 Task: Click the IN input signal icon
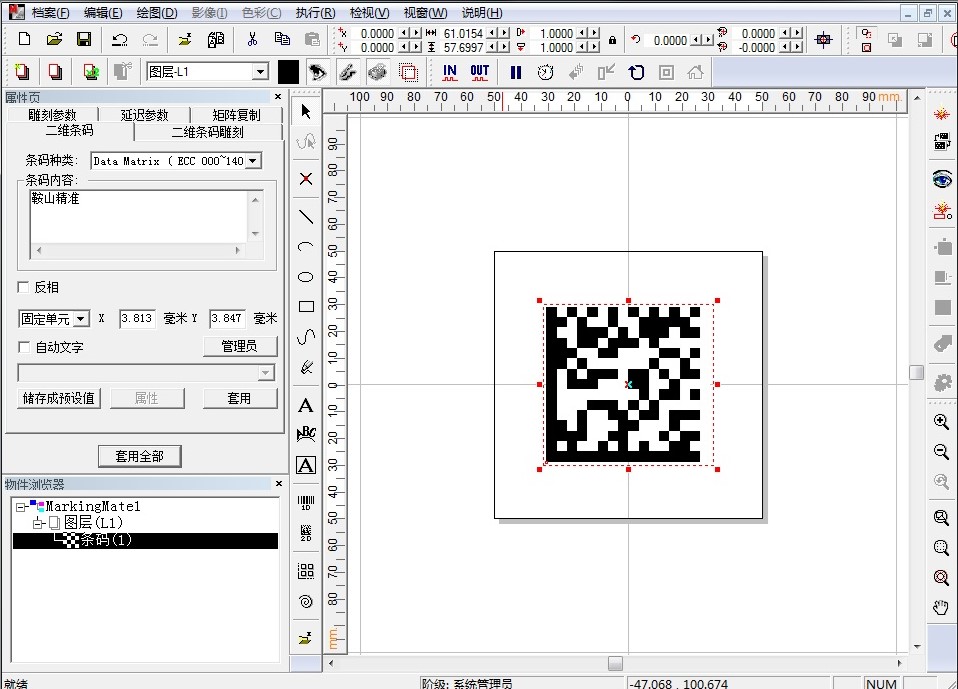pos(450,73)
